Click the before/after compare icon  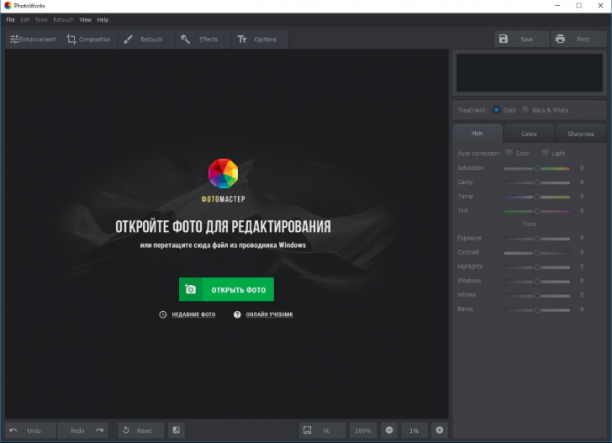(x=176, y=430)
